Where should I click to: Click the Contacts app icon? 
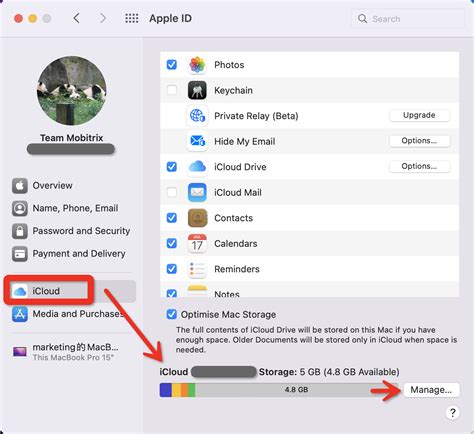pyautogui.click(x=197, y=218)
